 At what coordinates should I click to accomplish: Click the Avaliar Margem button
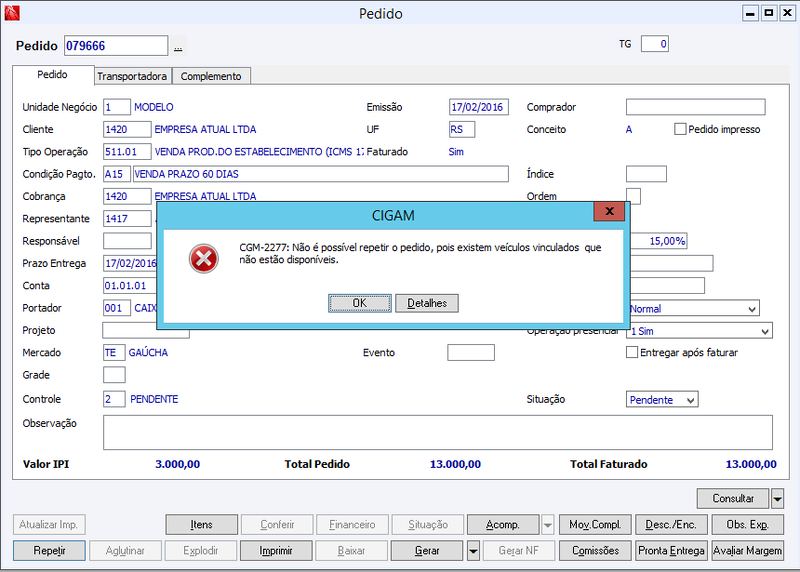point(747,551)
